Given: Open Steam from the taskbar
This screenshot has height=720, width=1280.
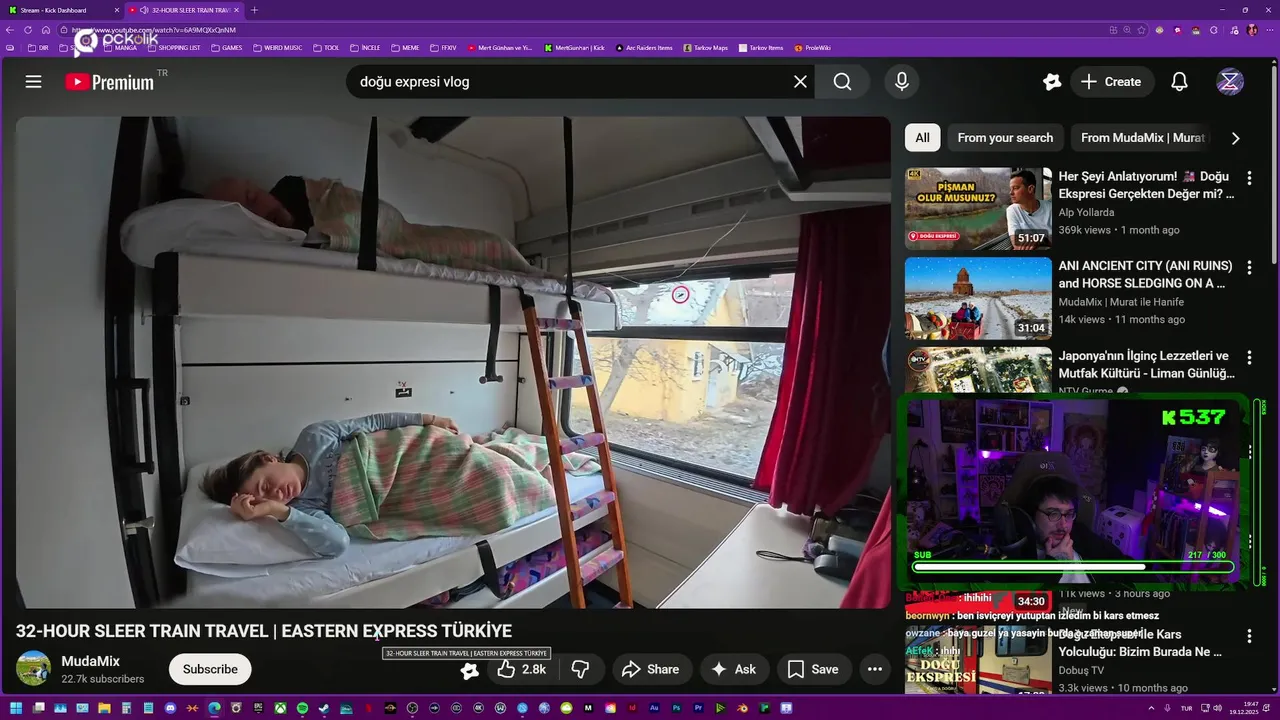Looking at the screenshot, I should tap(324, 708).
